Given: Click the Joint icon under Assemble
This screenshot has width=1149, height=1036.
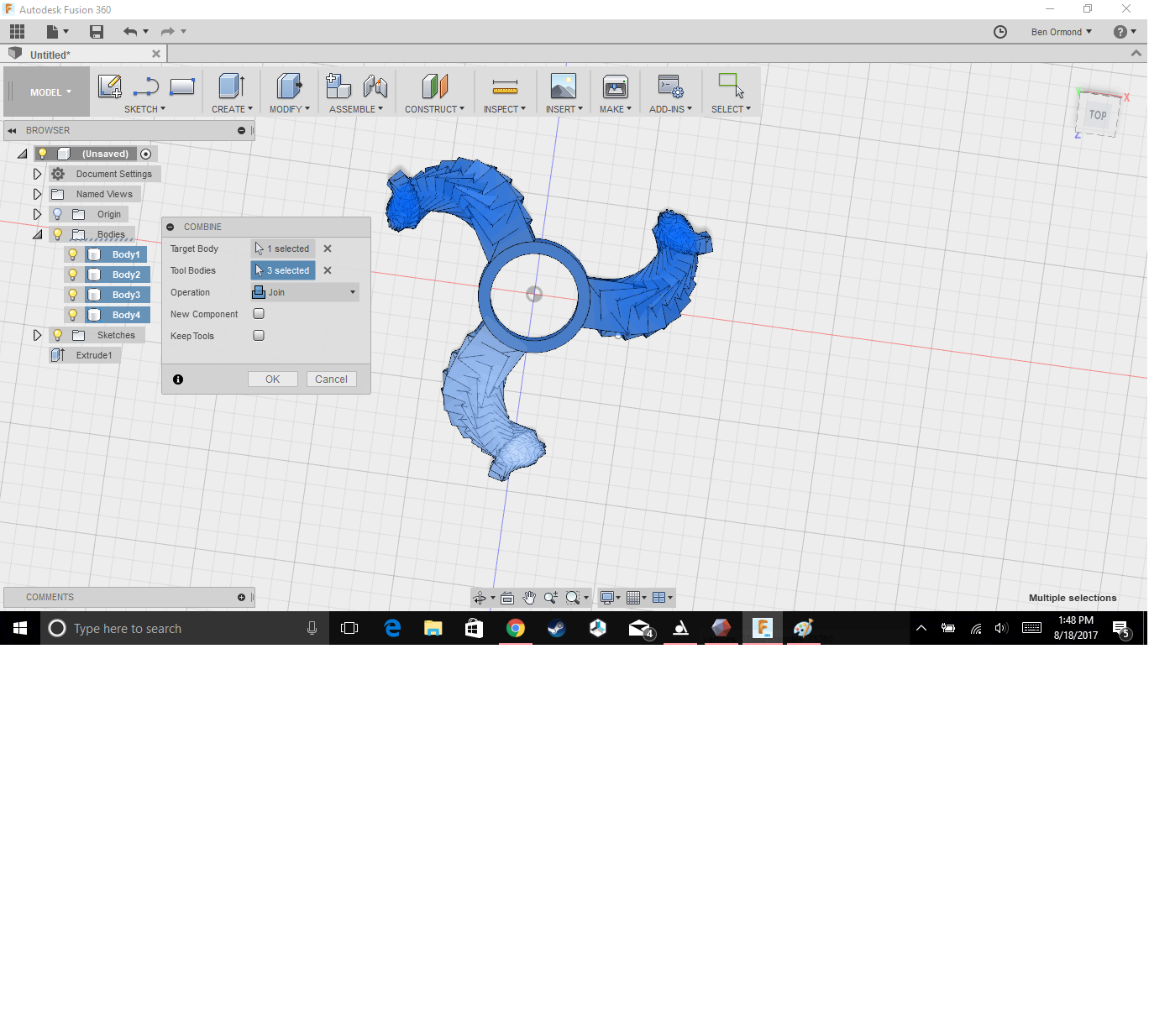Looking at the screenshot, I should [x=375, y=86].
